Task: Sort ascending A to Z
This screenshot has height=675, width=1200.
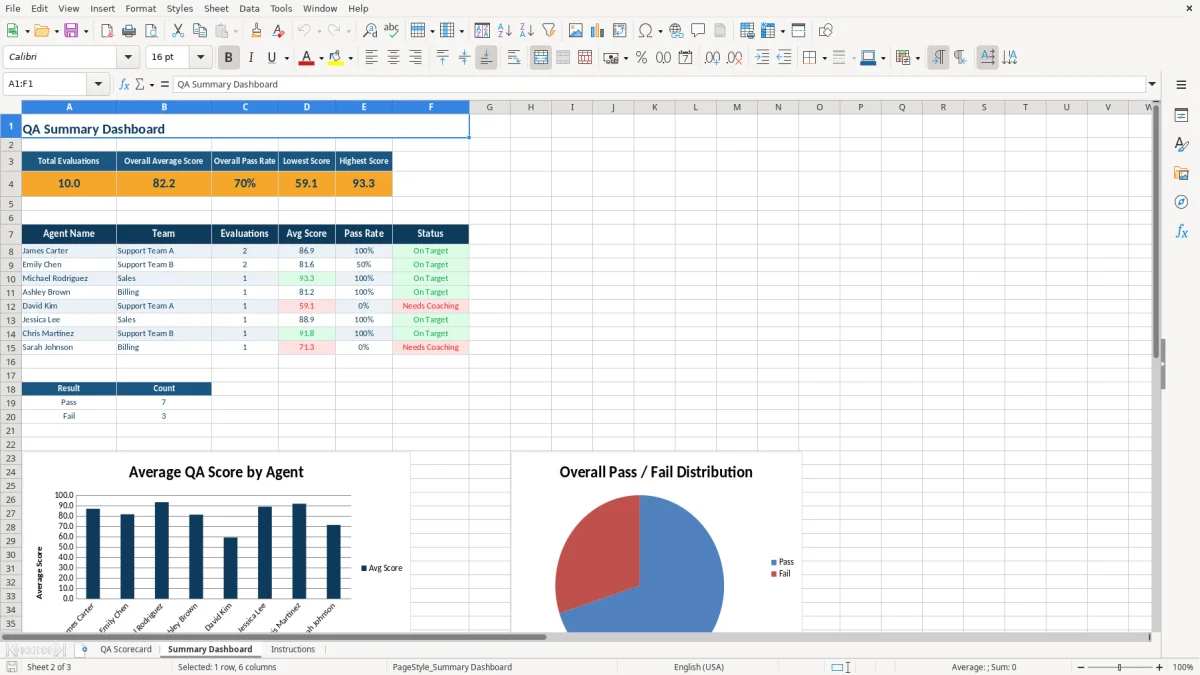Action: click(505, 31)
